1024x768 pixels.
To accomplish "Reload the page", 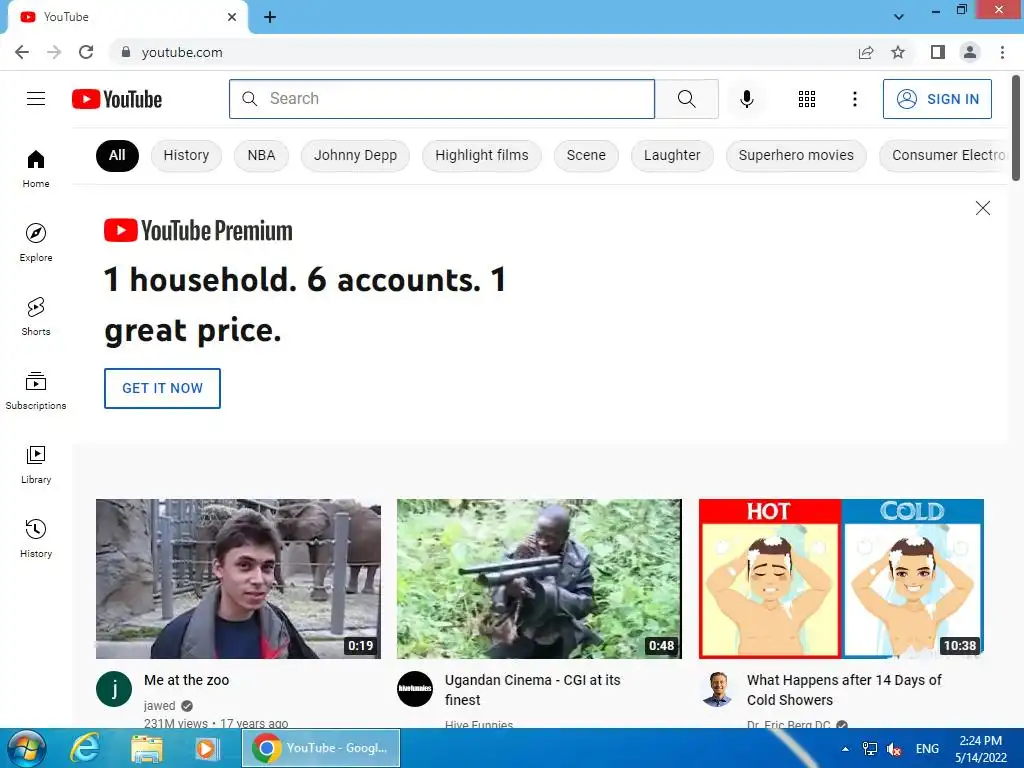I will click(86, 52).
